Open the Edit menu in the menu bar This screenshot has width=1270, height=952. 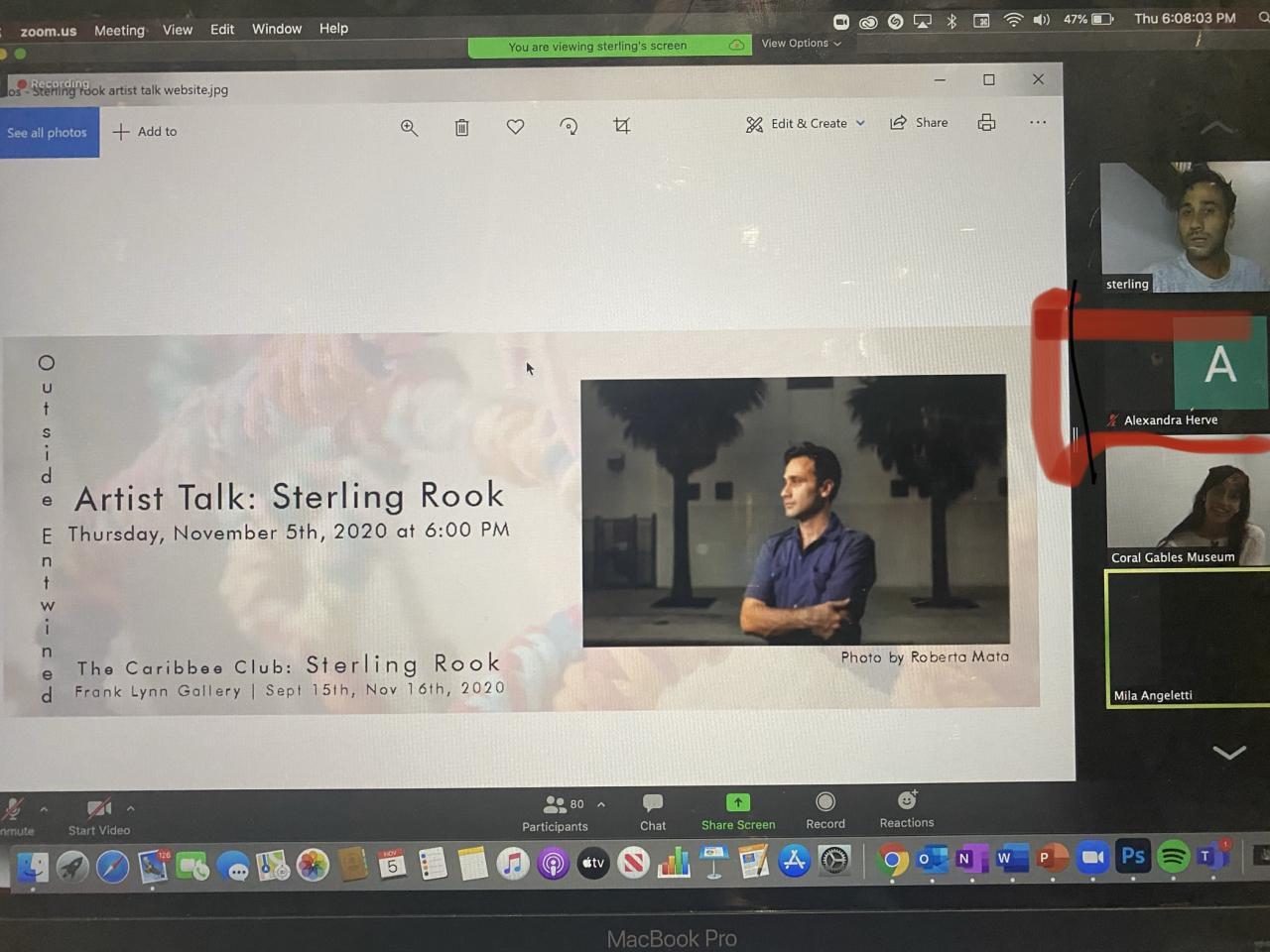[x=222, y=29]
